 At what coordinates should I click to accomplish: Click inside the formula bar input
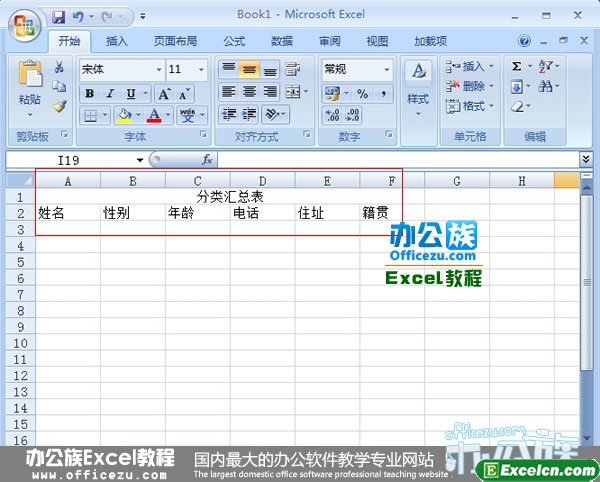[399, 160]
